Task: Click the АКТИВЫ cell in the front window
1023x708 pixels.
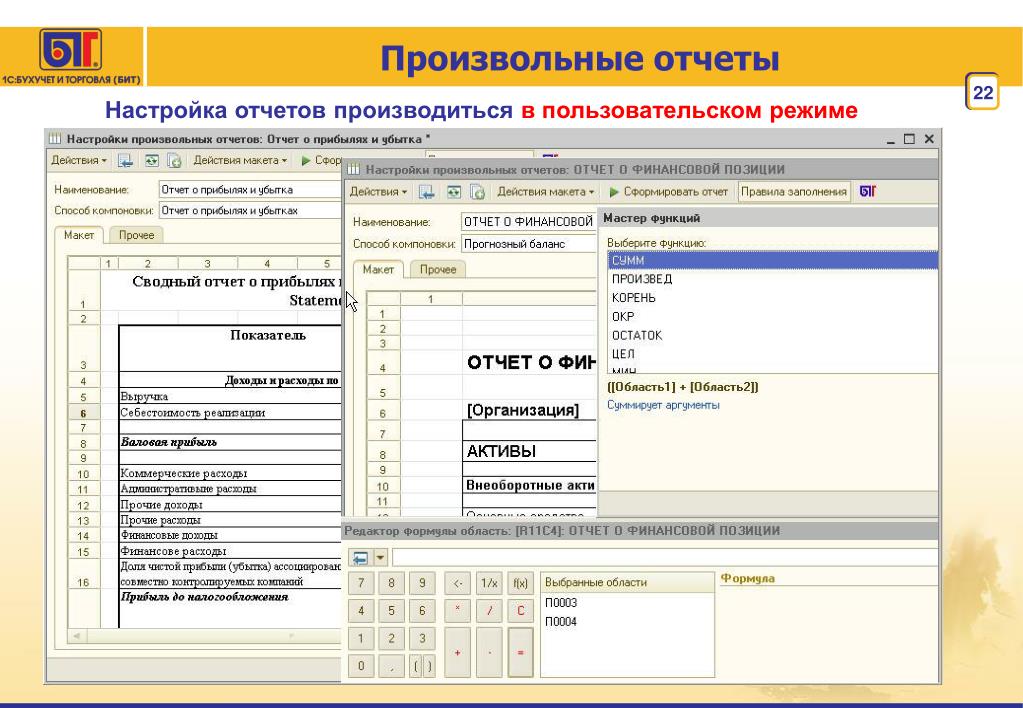Action: [x=529, y=451]
